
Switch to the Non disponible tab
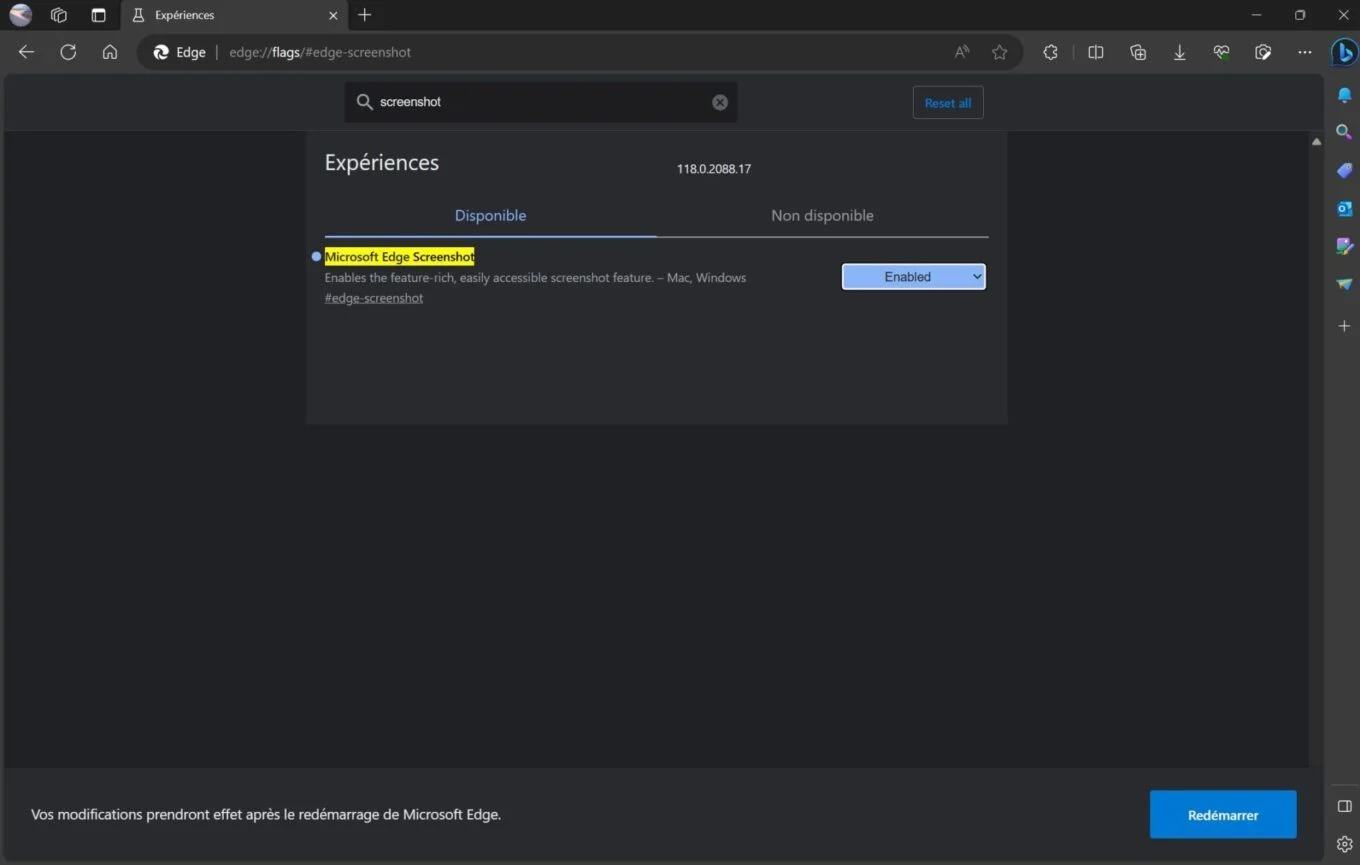pos(822,215)
